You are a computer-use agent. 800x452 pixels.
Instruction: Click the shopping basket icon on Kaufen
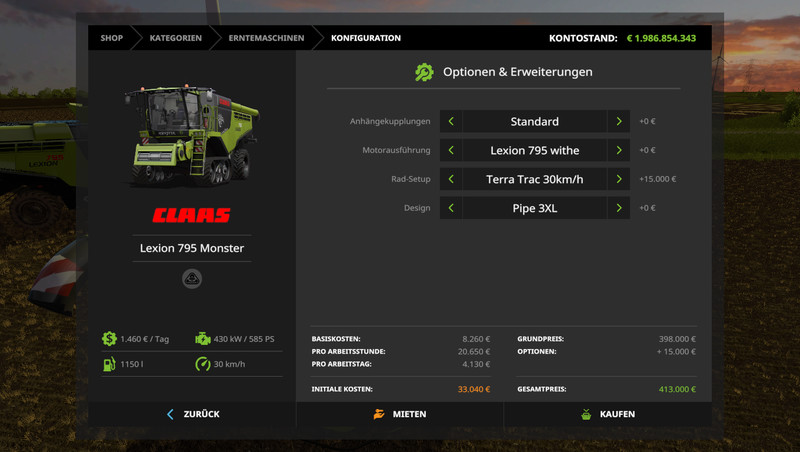pos(586,414)
